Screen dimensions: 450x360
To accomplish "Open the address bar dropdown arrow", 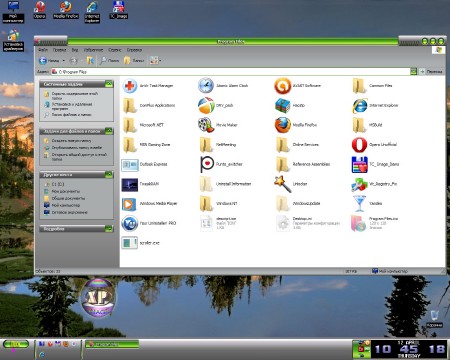I will pos(414,71).
